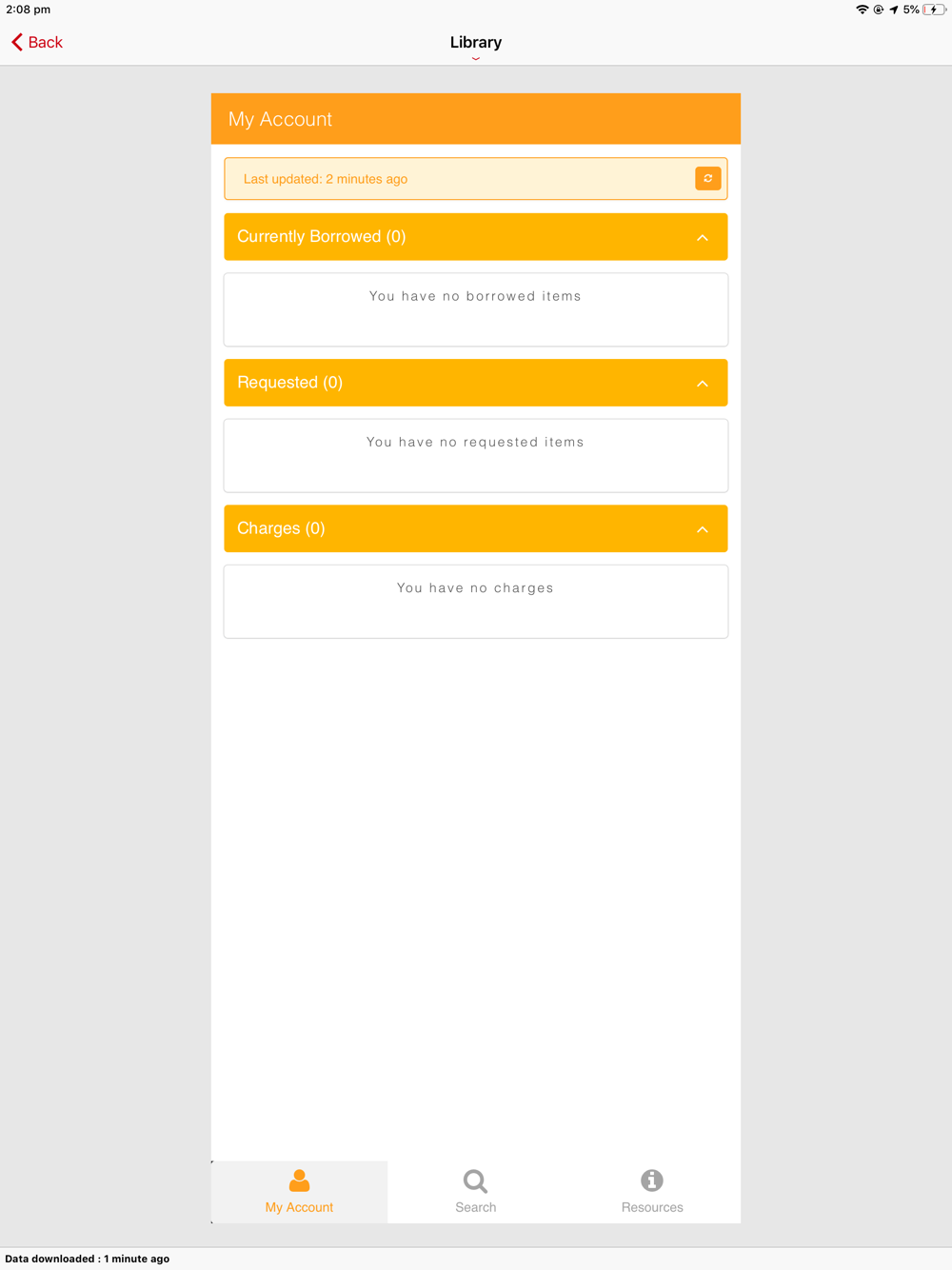The image size is (952, 1270).
Task: Select the 'You have no borrowed items' box
Action: (x=476, y=310)
